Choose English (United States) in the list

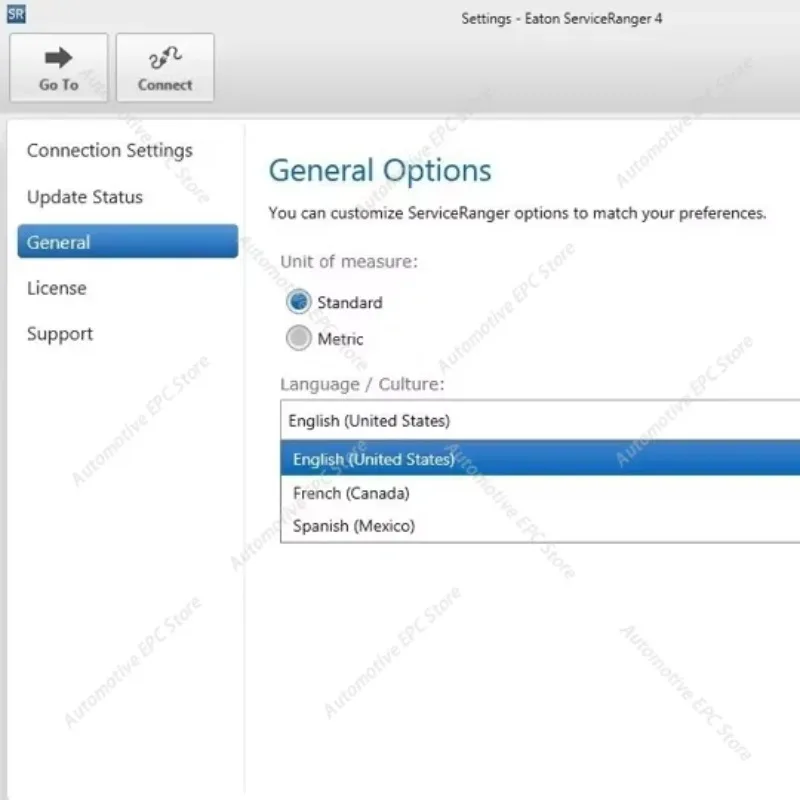point(540,459)
